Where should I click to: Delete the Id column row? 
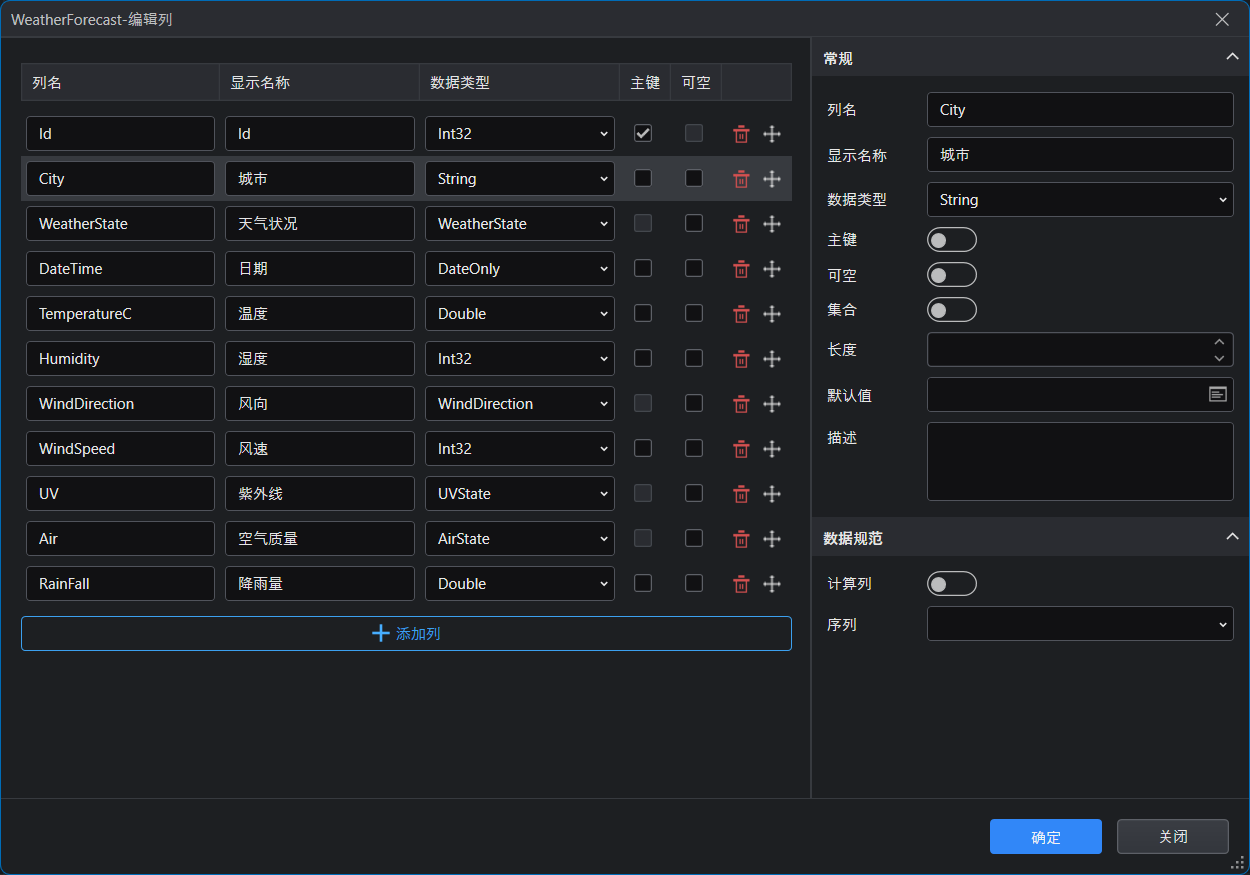741,134
